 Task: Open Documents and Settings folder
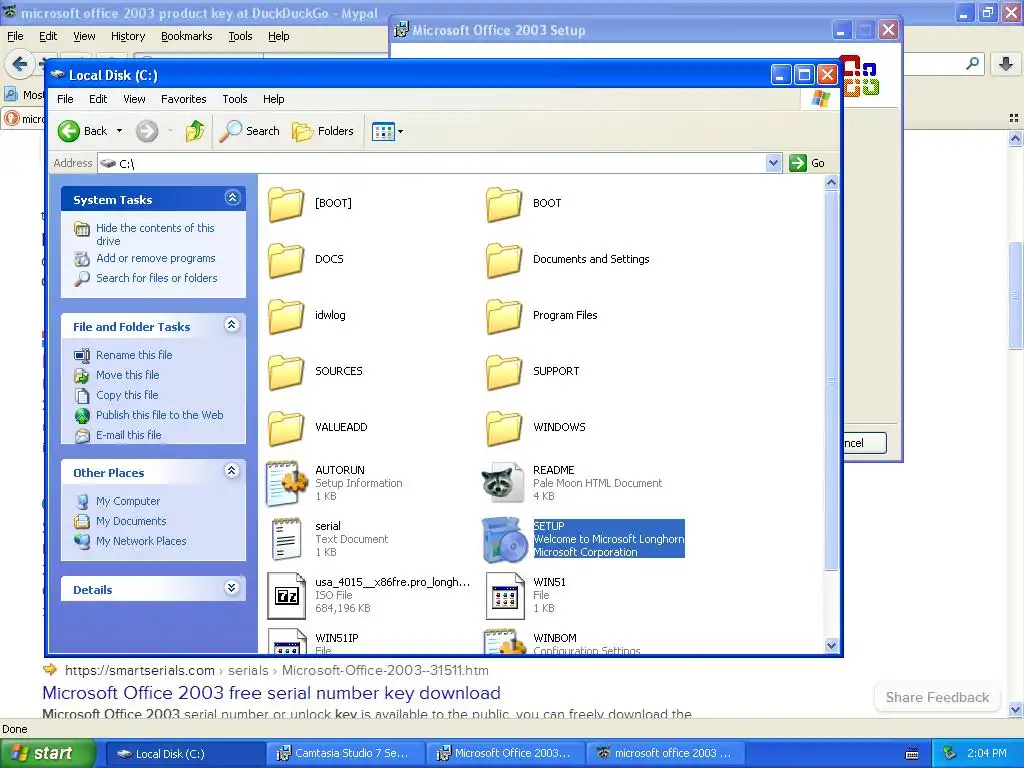[x=504, y=260]
